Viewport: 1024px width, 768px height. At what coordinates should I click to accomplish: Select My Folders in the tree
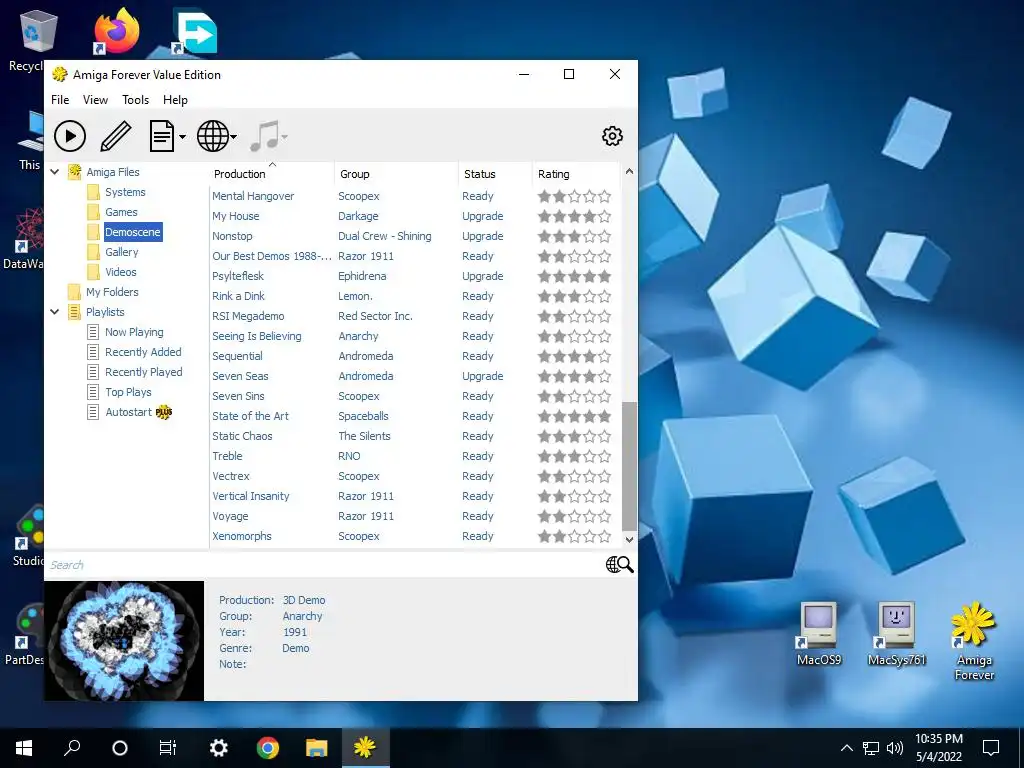(x=112, y=292)
